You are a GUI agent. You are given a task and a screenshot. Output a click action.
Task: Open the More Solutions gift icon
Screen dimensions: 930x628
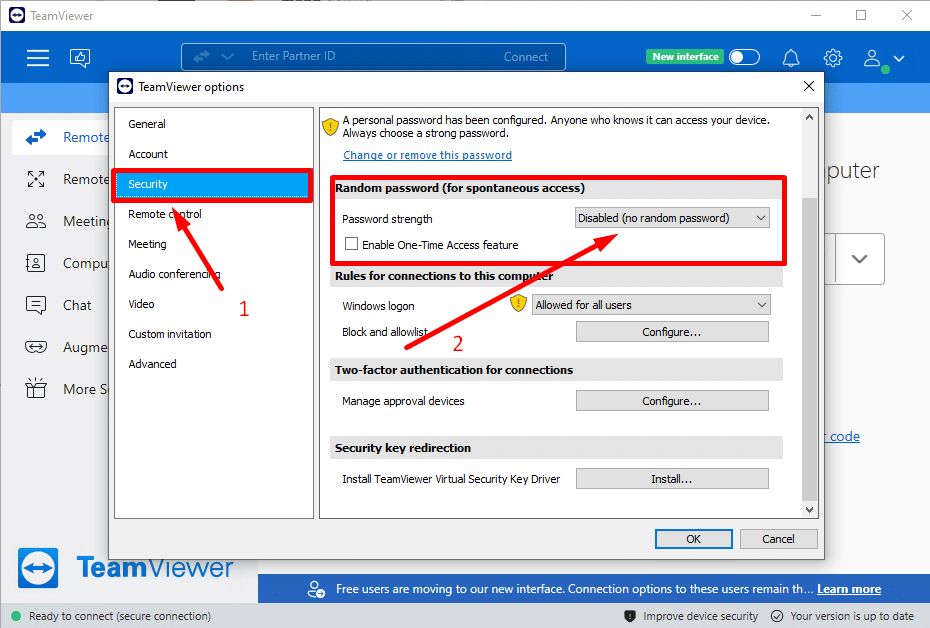click(x=36, y=388)
